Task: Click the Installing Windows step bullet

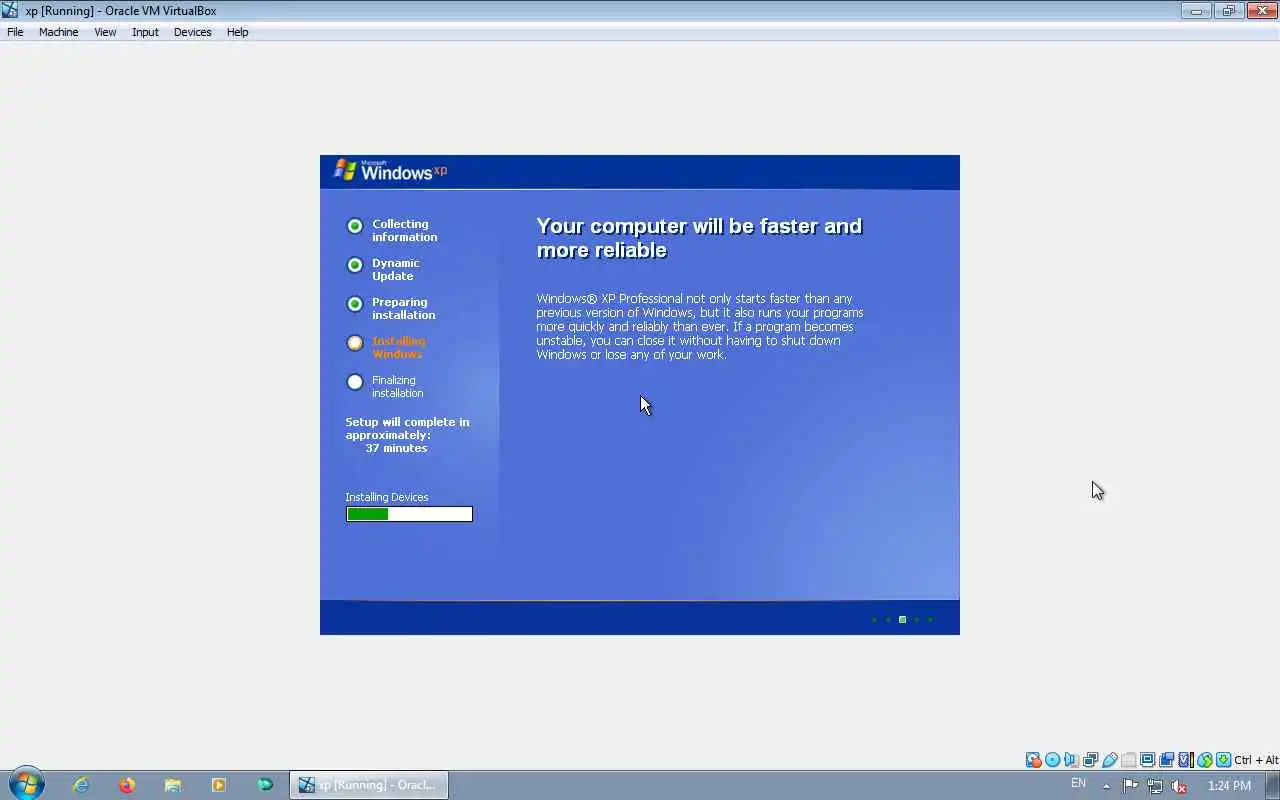Action: click(355, 343)
